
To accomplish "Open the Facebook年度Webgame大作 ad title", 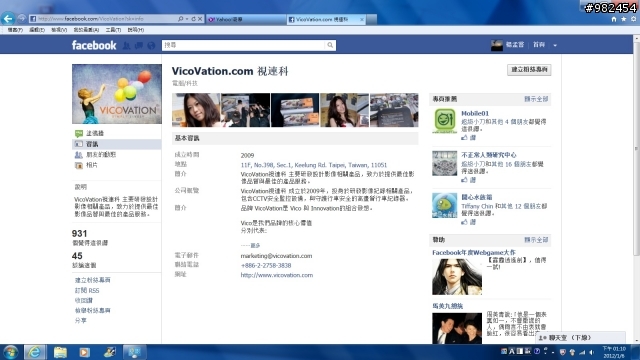I will click(474, 253).
